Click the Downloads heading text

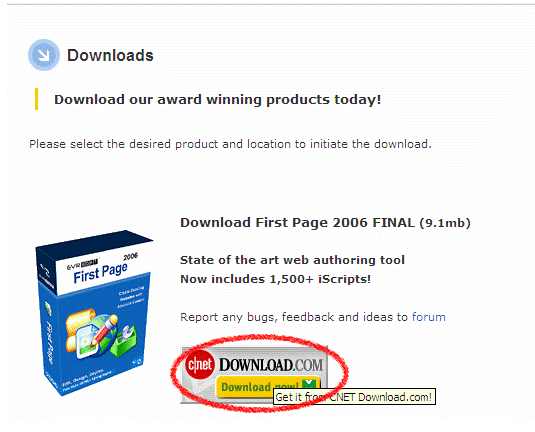coord(110,55)
